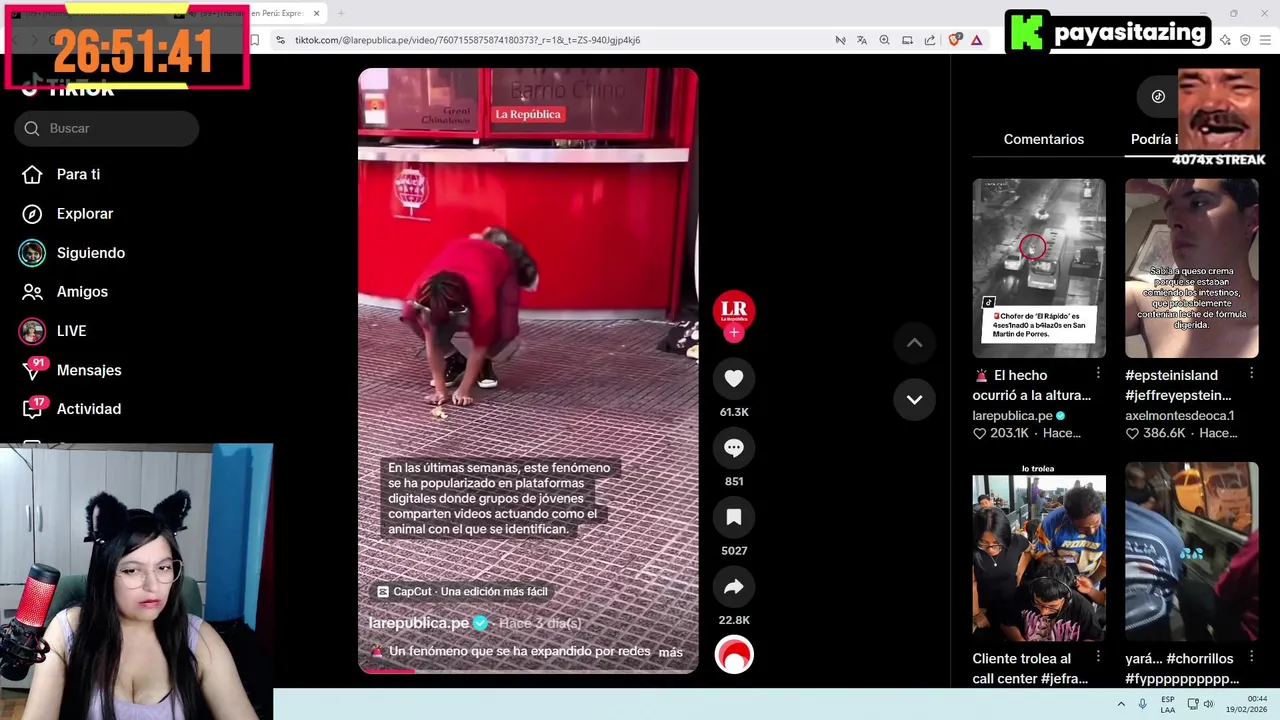The width and height of the screenshot is (1280, 720).
Task: Share video with arrow icon 22.8K
Action: tap(734, 587)
